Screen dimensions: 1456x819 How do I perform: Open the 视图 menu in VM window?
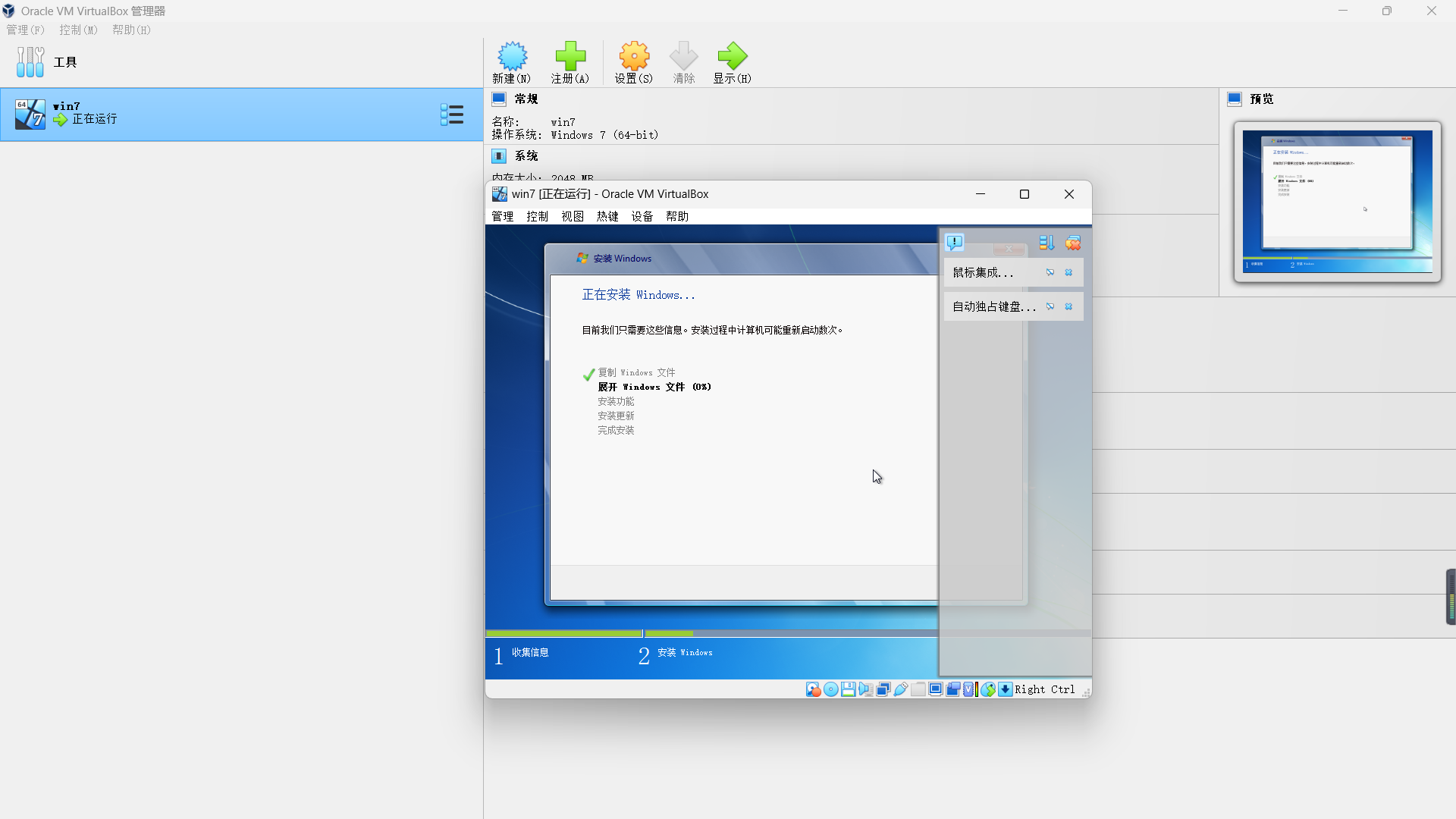pos(573,216)
